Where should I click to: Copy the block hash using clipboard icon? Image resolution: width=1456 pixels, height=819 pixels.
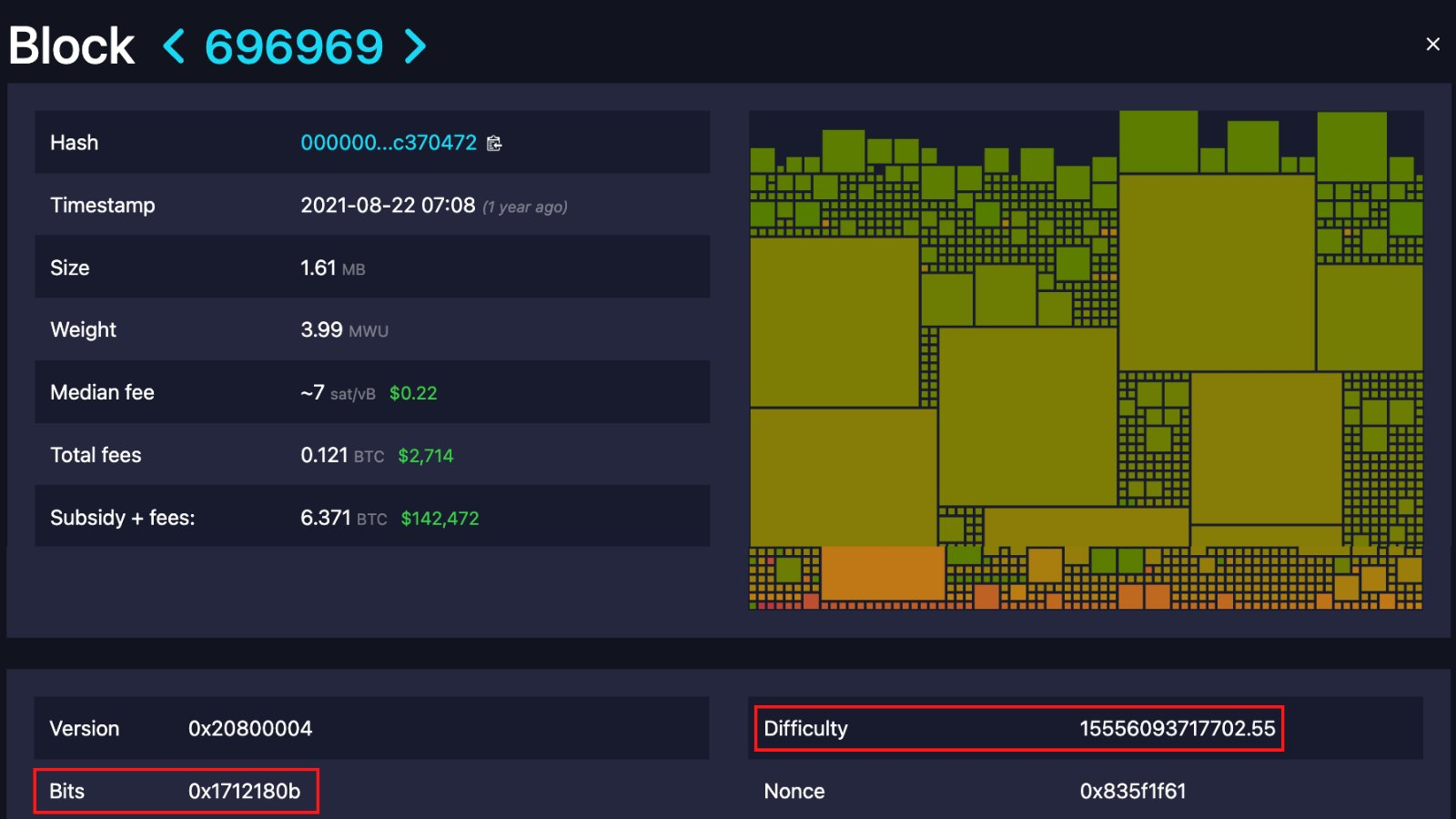494,144
